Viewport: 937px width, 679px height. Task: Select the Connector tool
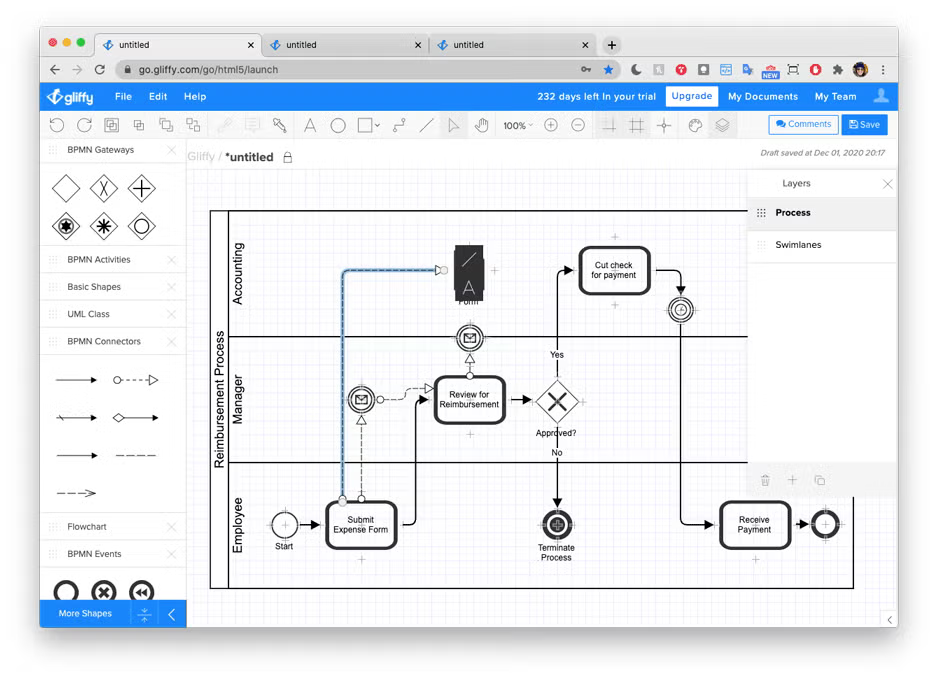pyautogui.click(x=399, y=126)
